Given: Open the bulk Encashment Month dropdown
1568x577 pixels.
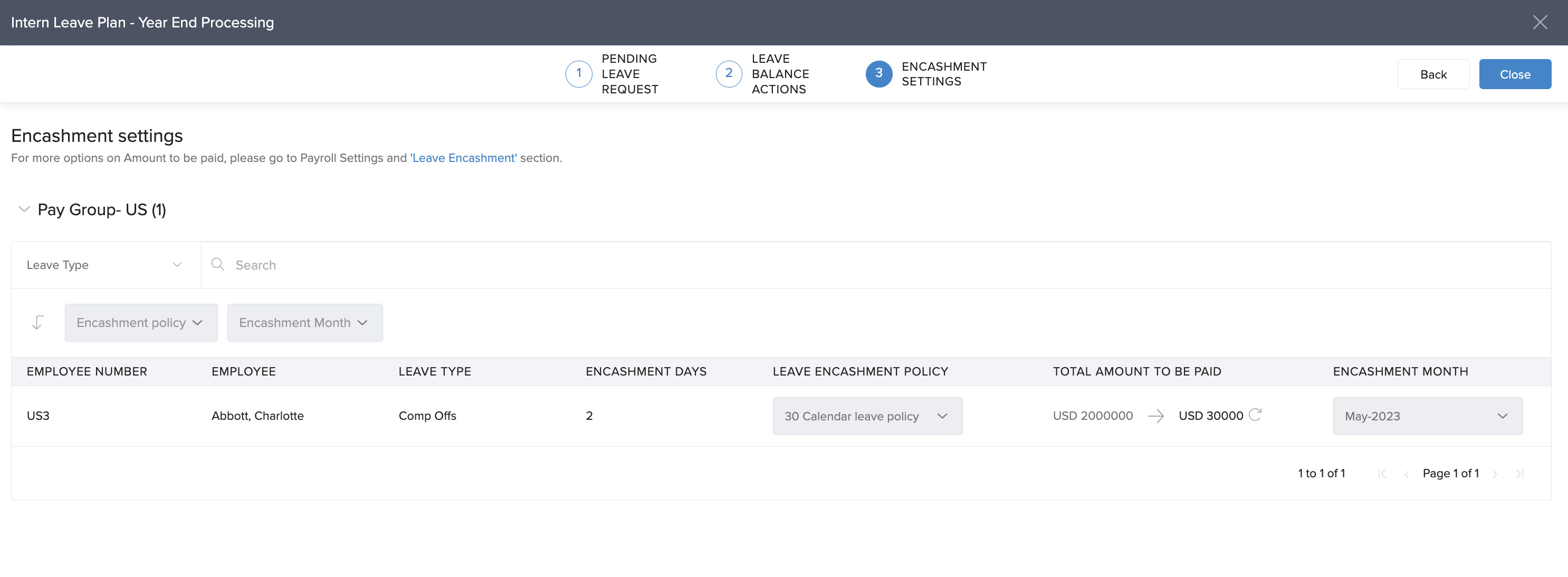Looking at the screenshot, I should 304,323.
